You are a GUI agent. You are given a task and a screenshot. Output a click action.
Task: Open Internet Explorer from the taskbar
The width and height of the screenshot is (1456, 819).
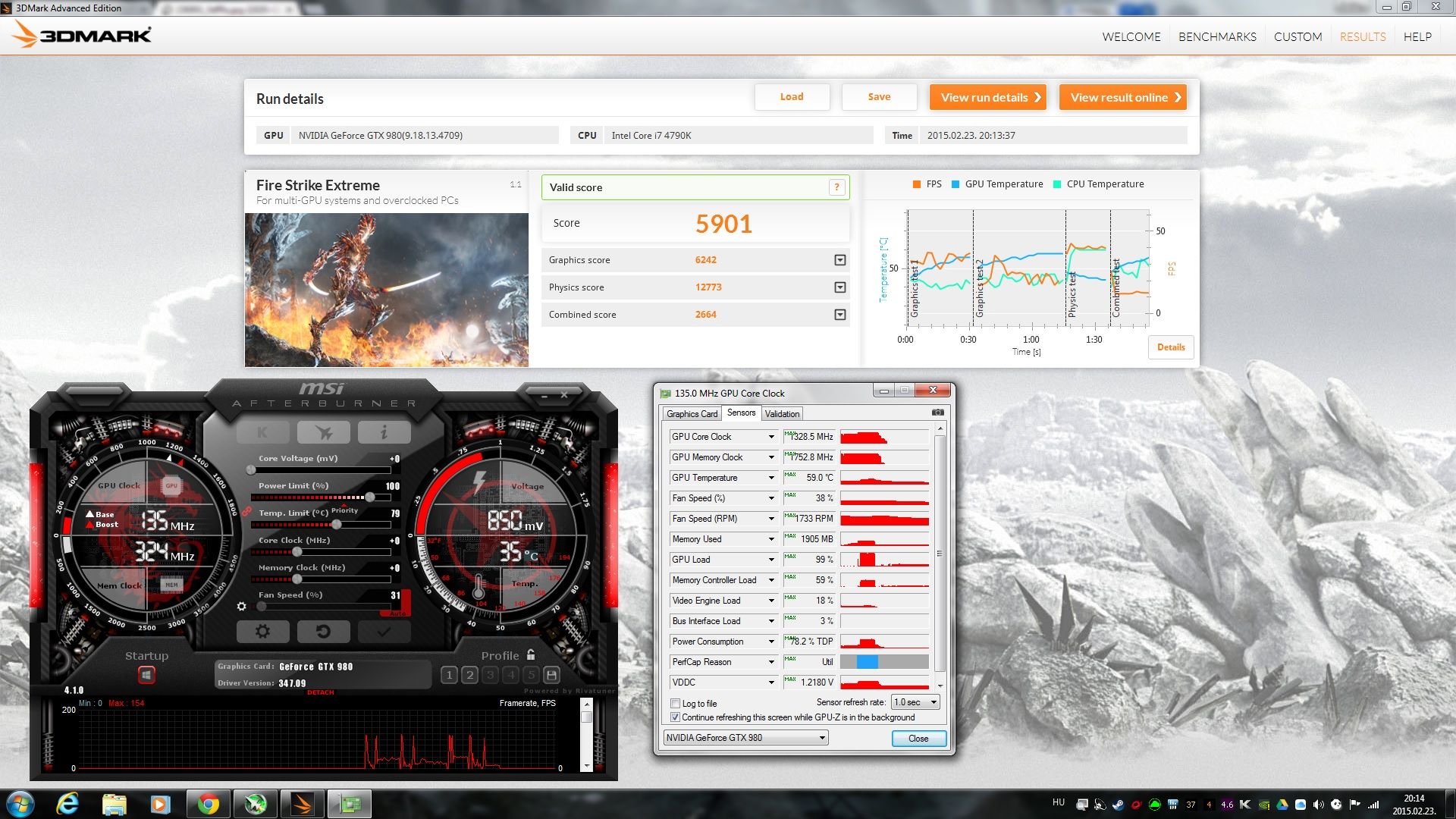tap(67, 804)
